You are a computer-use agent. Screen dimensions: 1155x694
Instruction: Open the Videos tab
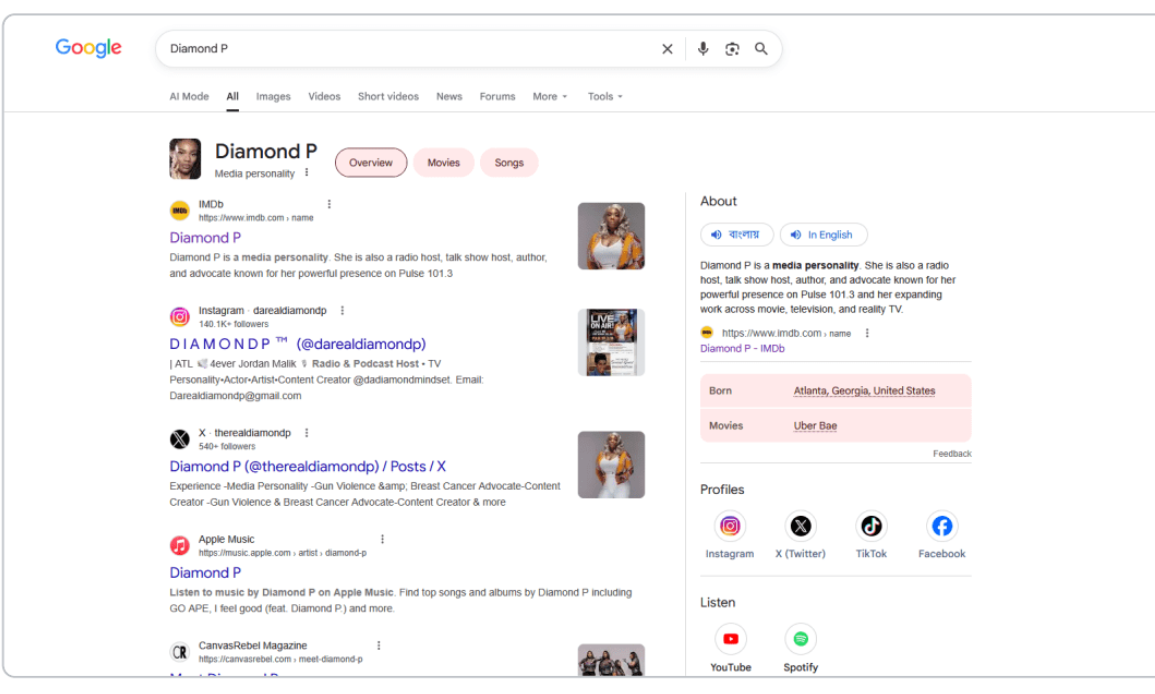point(324,97)
